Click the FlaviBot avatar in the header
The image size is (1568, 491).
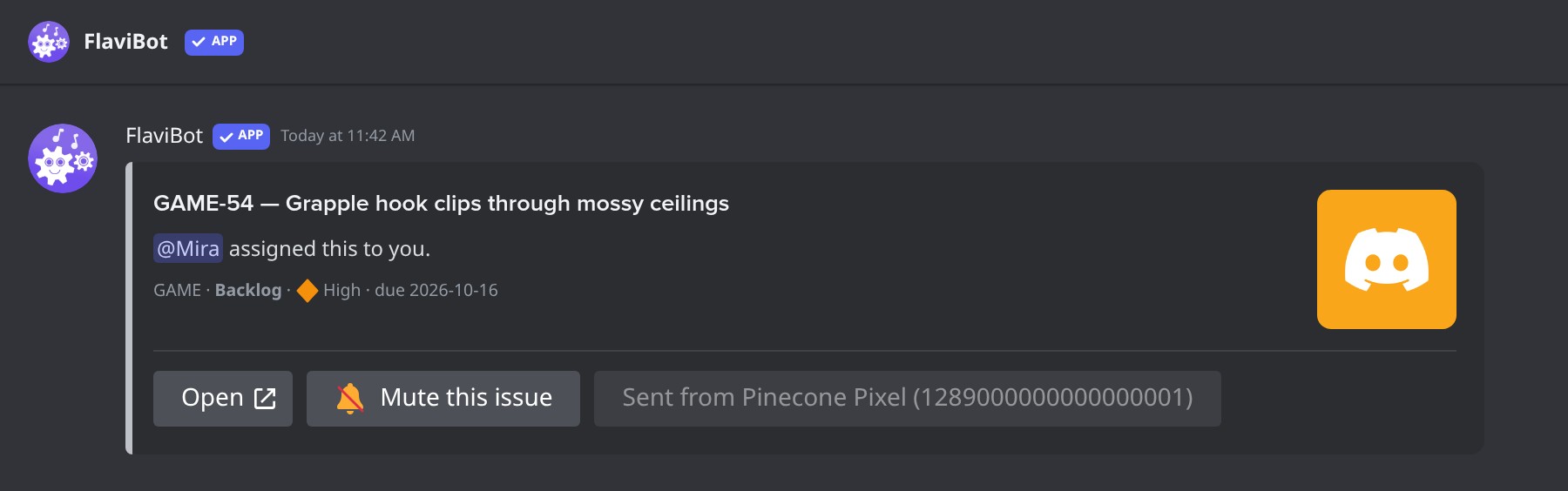pos(49,42)
